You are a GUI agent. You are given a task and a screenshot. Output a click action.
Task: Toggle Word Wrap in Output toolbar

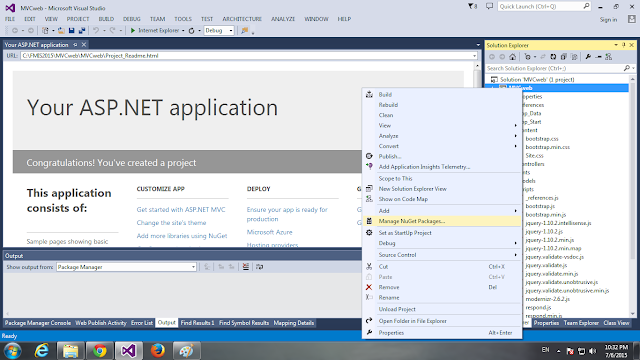pos(260,267)
